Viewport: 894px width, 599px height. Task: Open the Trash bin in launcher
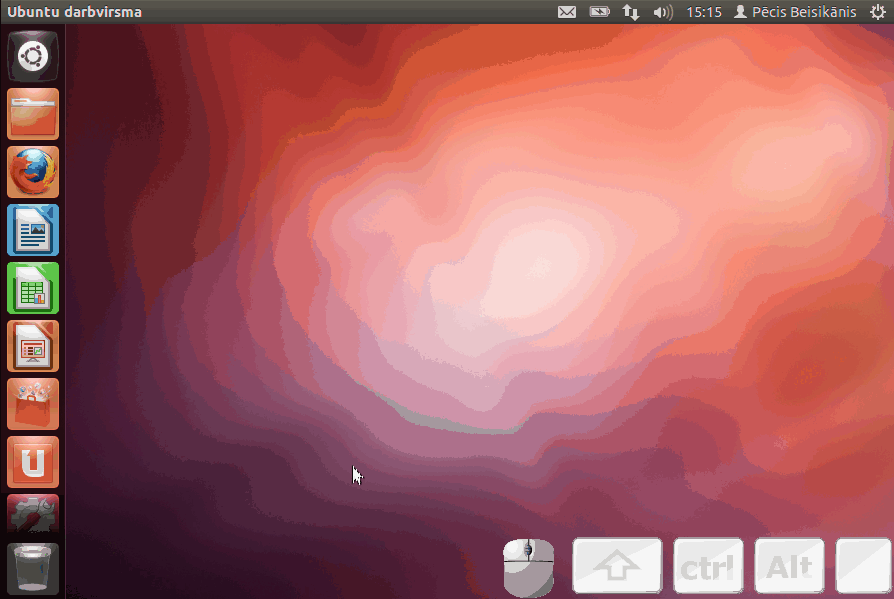point(32,568)
